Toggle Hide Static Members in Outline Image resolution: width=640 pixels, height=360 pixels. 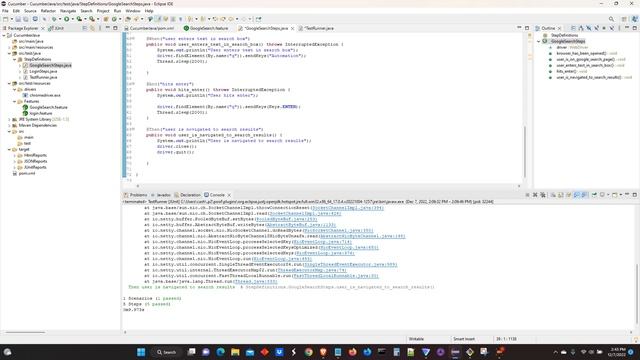pyautogui.click(x=596, y=28)
